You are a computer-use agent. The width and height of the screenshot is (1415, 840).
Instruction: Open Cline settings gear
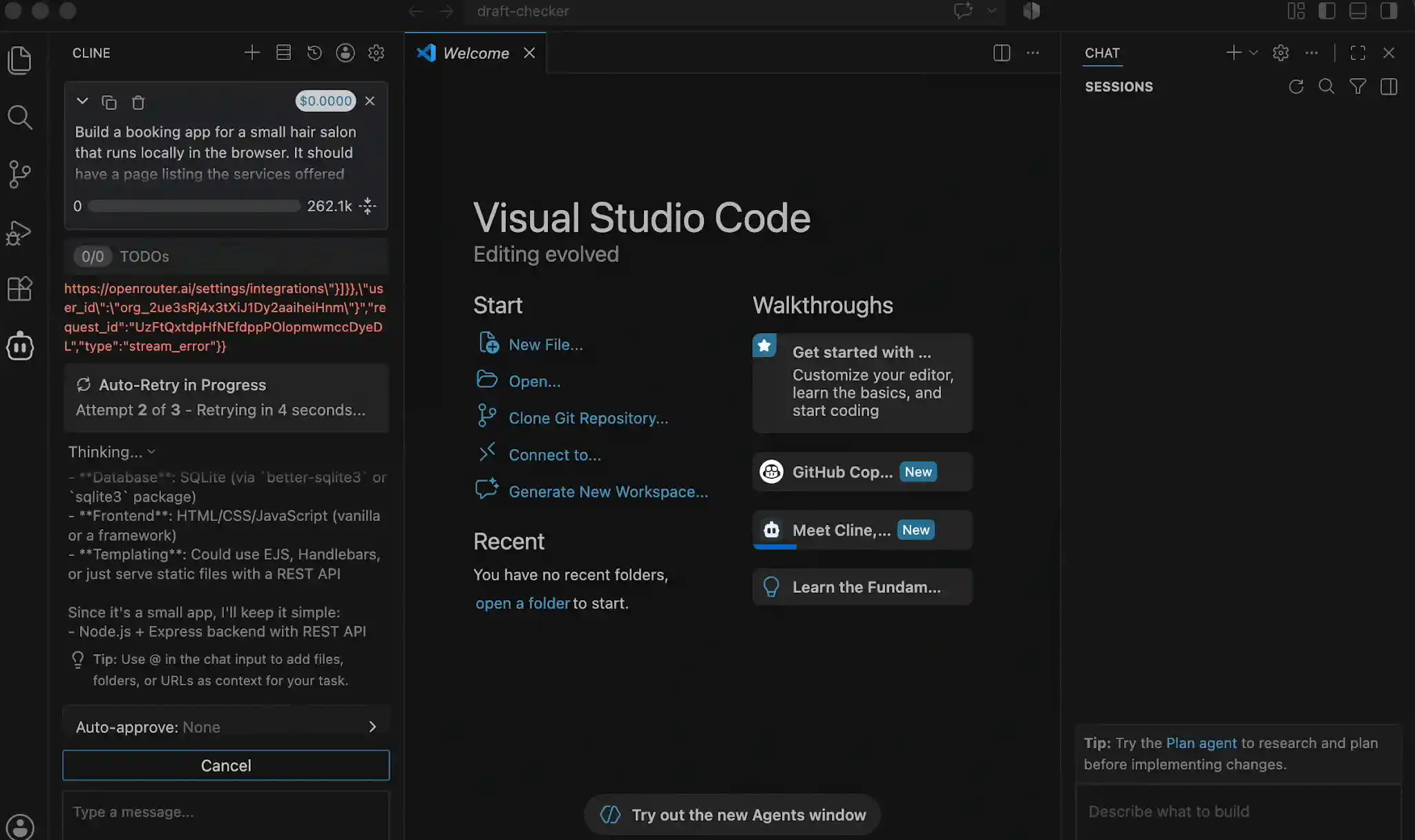tap(376, 52)
